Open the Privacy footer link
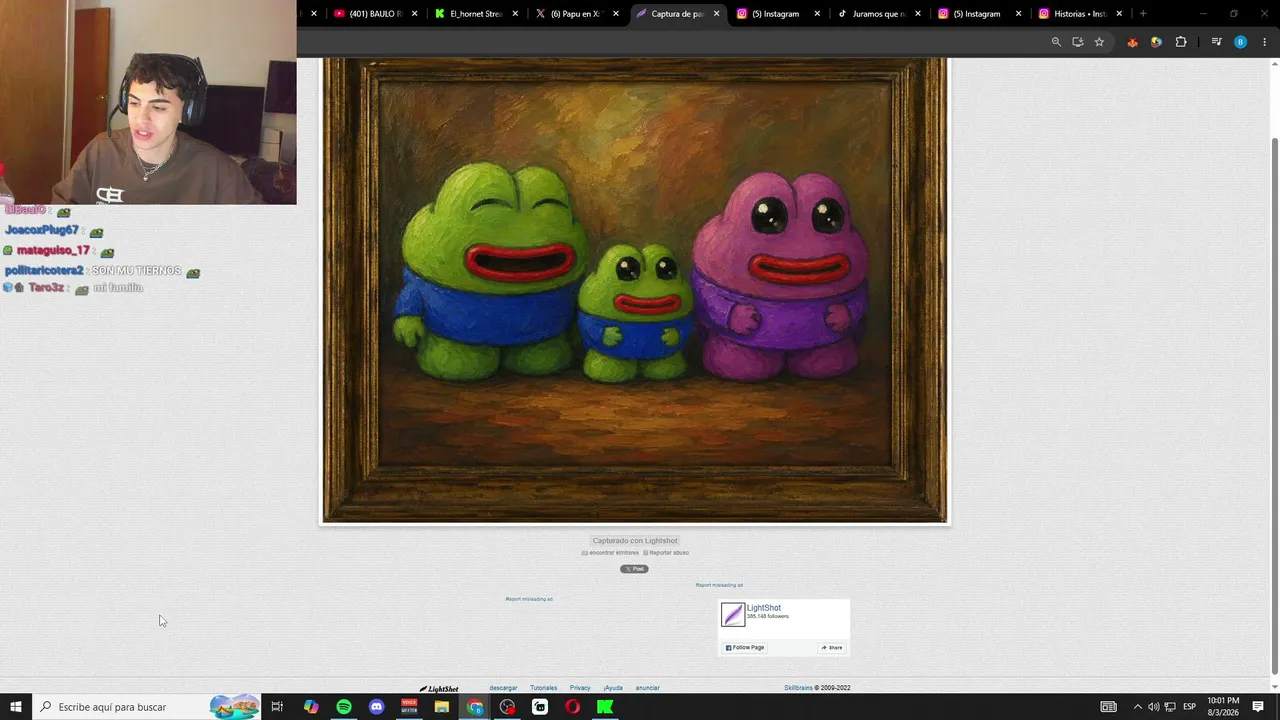Image resolution: width=1280 pixels, height=720 pixels. pyautogui.click(x=580, y=688)
